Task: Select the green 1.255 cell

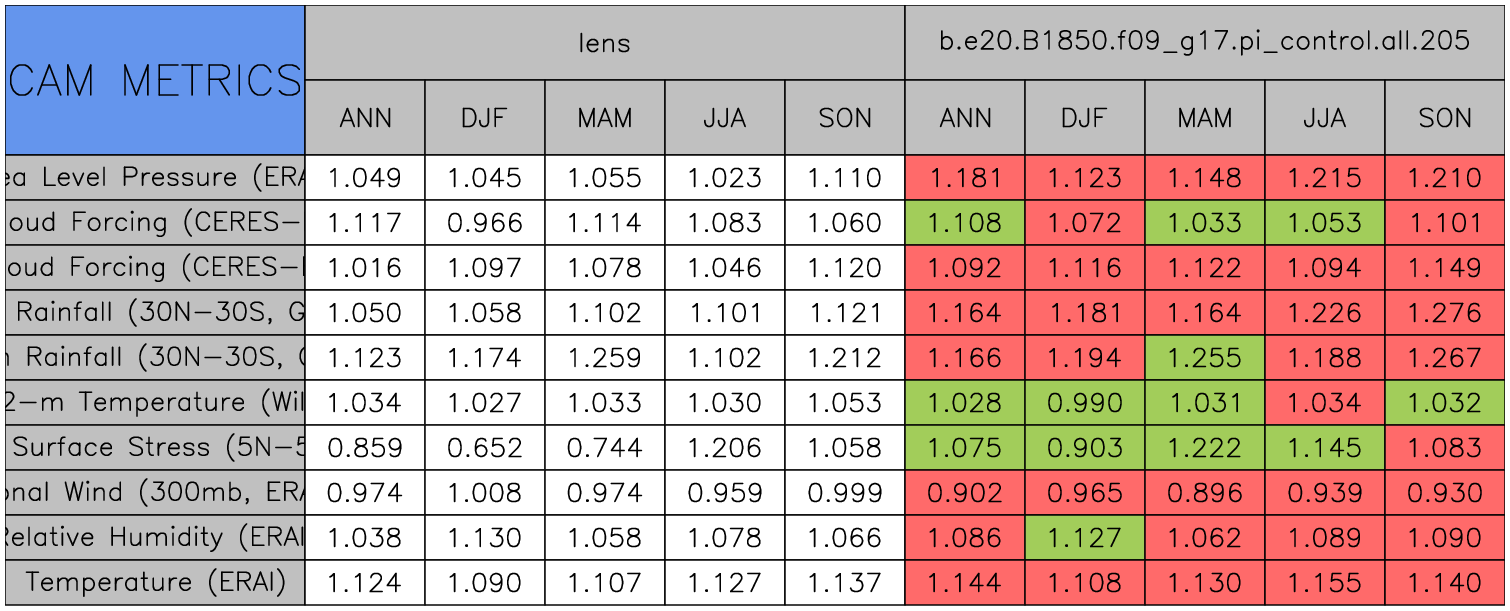Action: (1204, 357)
